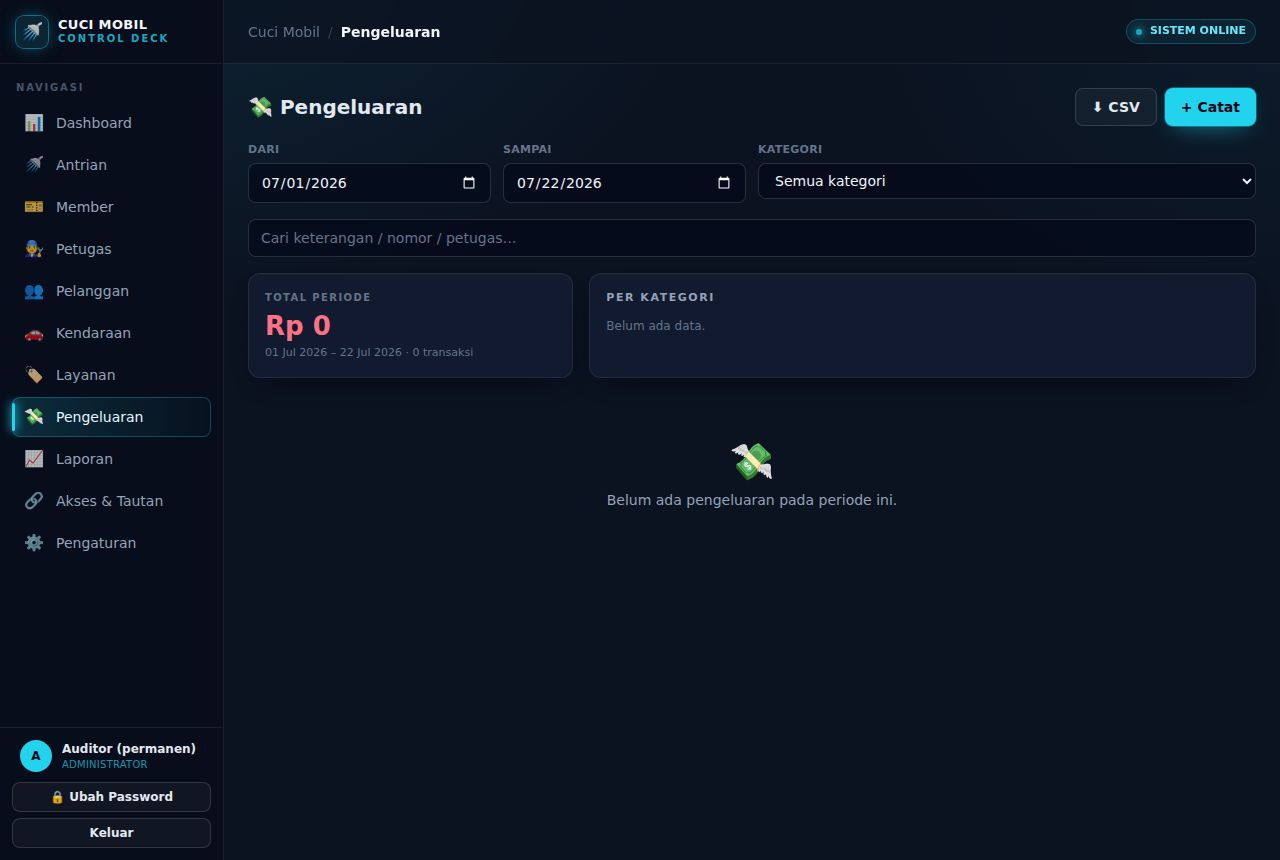Expand the Semua kategori dropdown
The width and height of the screenshot is (1280, 860).
click(x=1006, y=181)
